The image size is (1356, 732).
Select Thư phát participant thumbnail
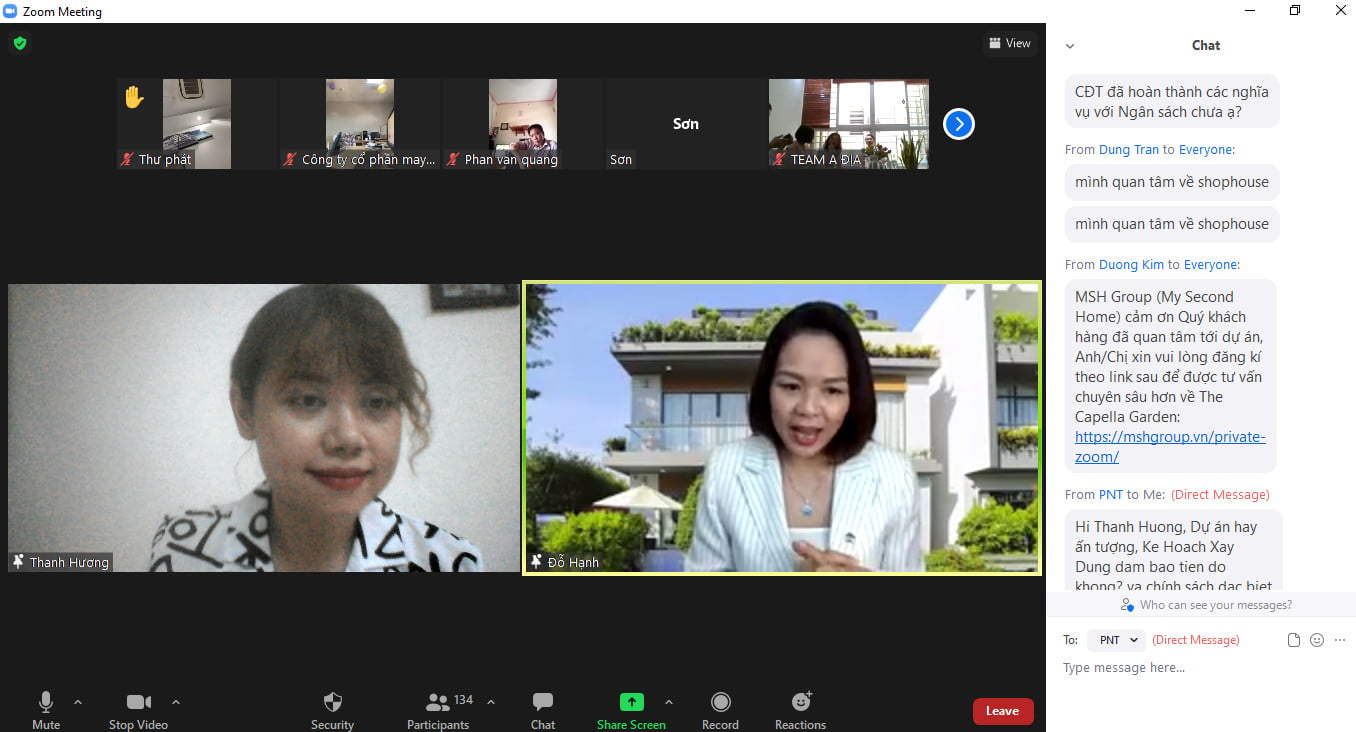pos(196,124)
